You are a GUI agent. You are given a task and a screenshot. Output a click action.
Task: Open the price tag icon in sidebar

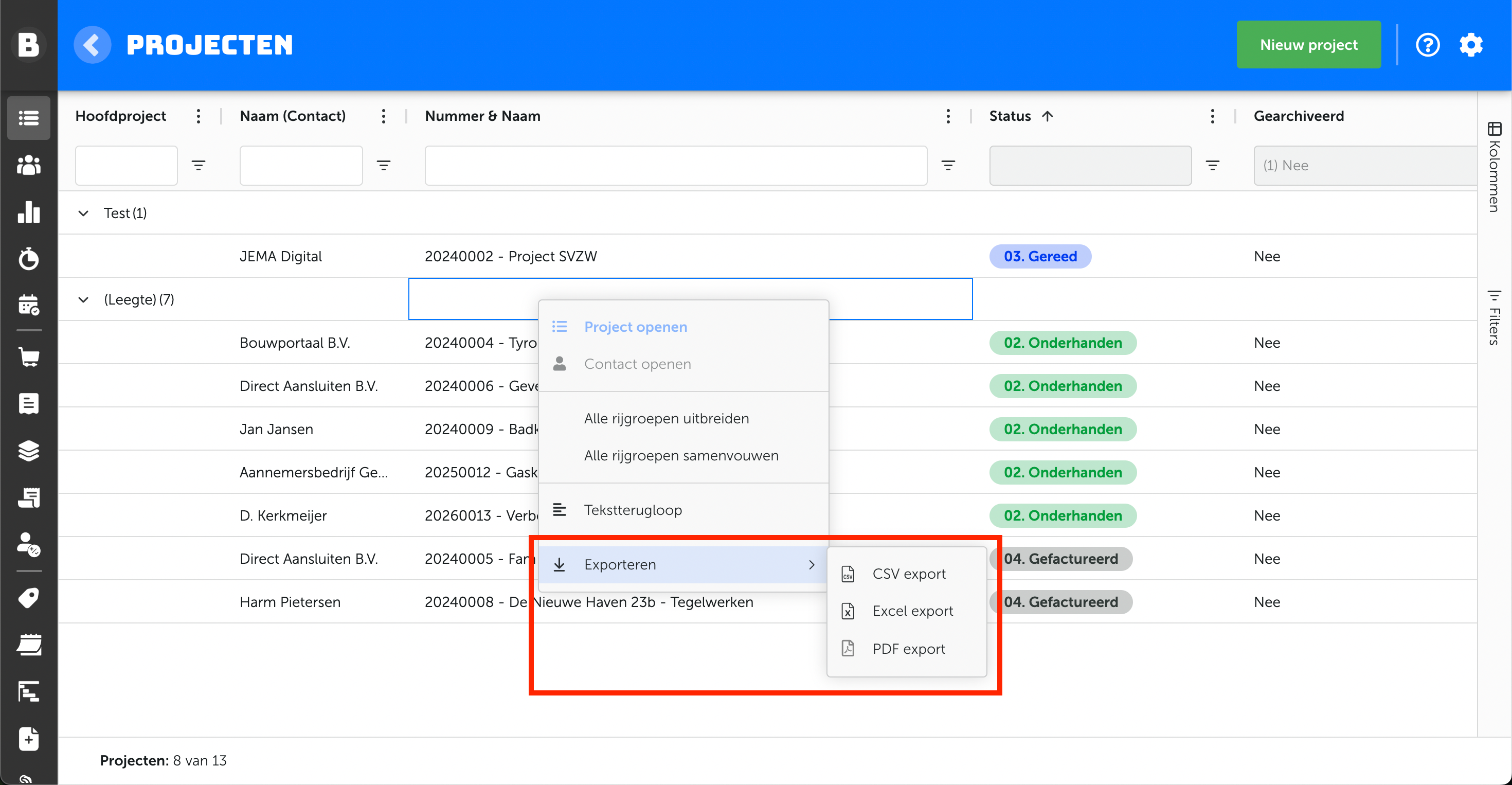coord(28,597)
